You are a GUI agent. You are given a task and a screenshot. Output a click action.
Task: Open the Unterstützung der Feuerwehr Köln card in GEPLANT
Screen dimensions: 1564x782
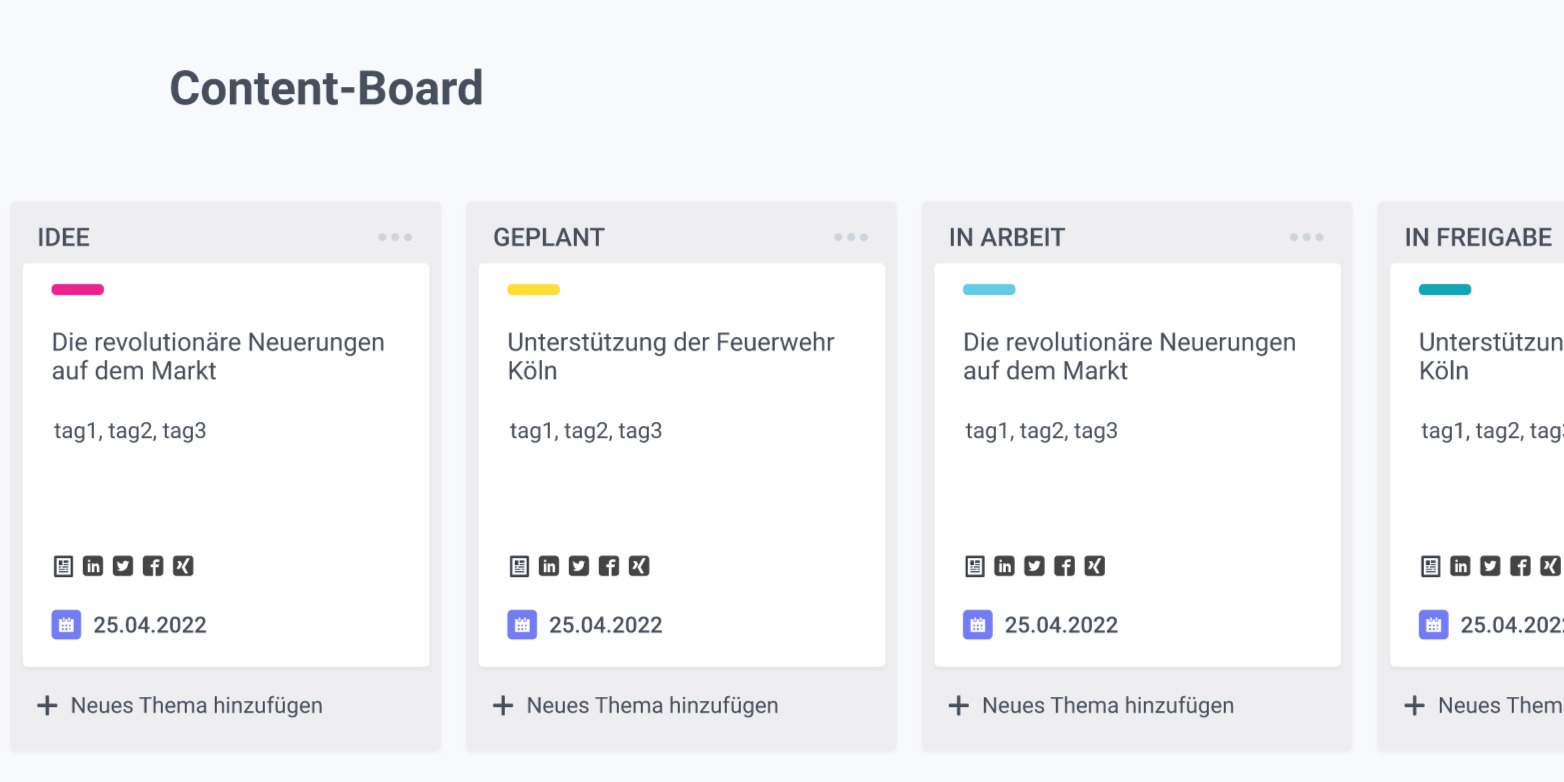(682, 465)
